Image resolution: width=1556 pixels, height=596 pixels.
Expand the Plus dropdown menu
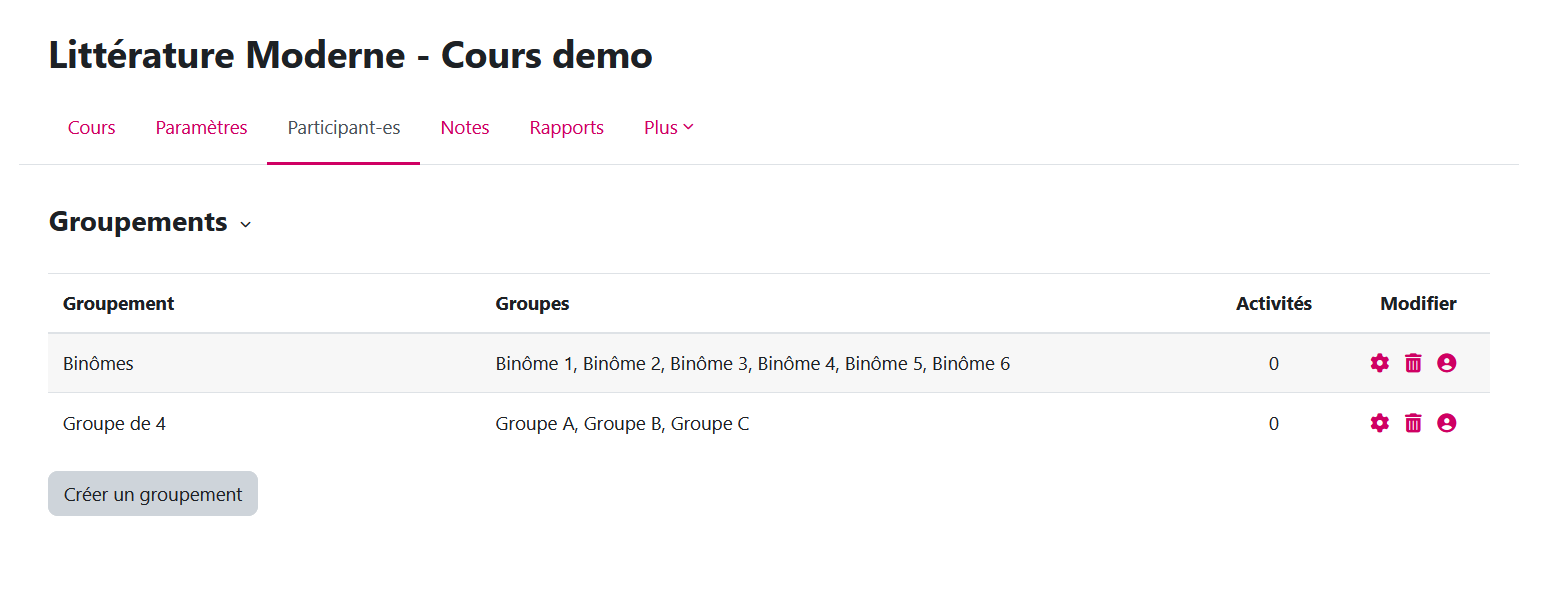pyautogui.click(x=668, y=128)
